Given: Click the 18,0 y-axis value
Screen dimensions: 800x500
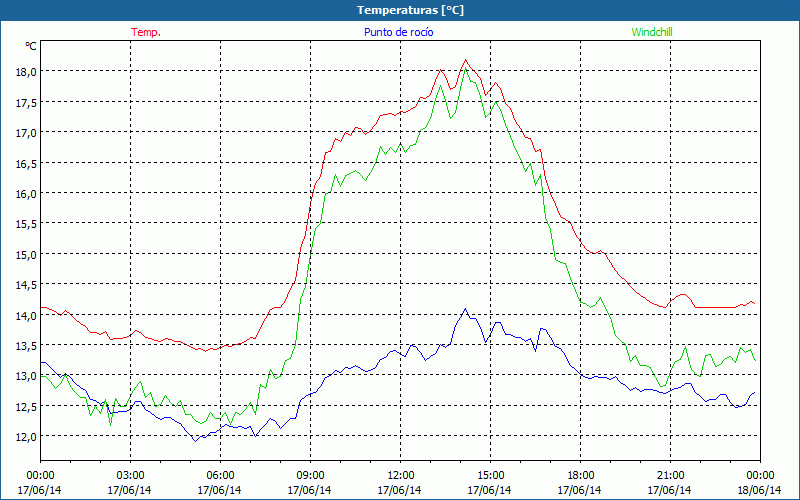Looking at the screenshot, I should pyautogui.click(x=26, y=72).
